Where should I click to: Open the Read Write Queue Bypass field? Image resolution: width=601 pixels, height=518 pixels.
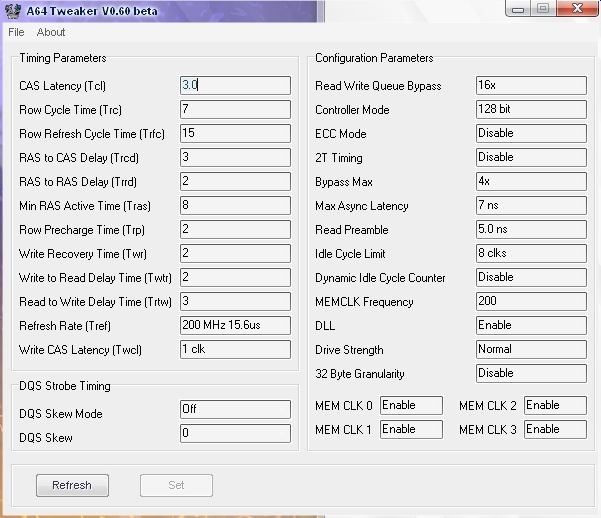point(531,85)
